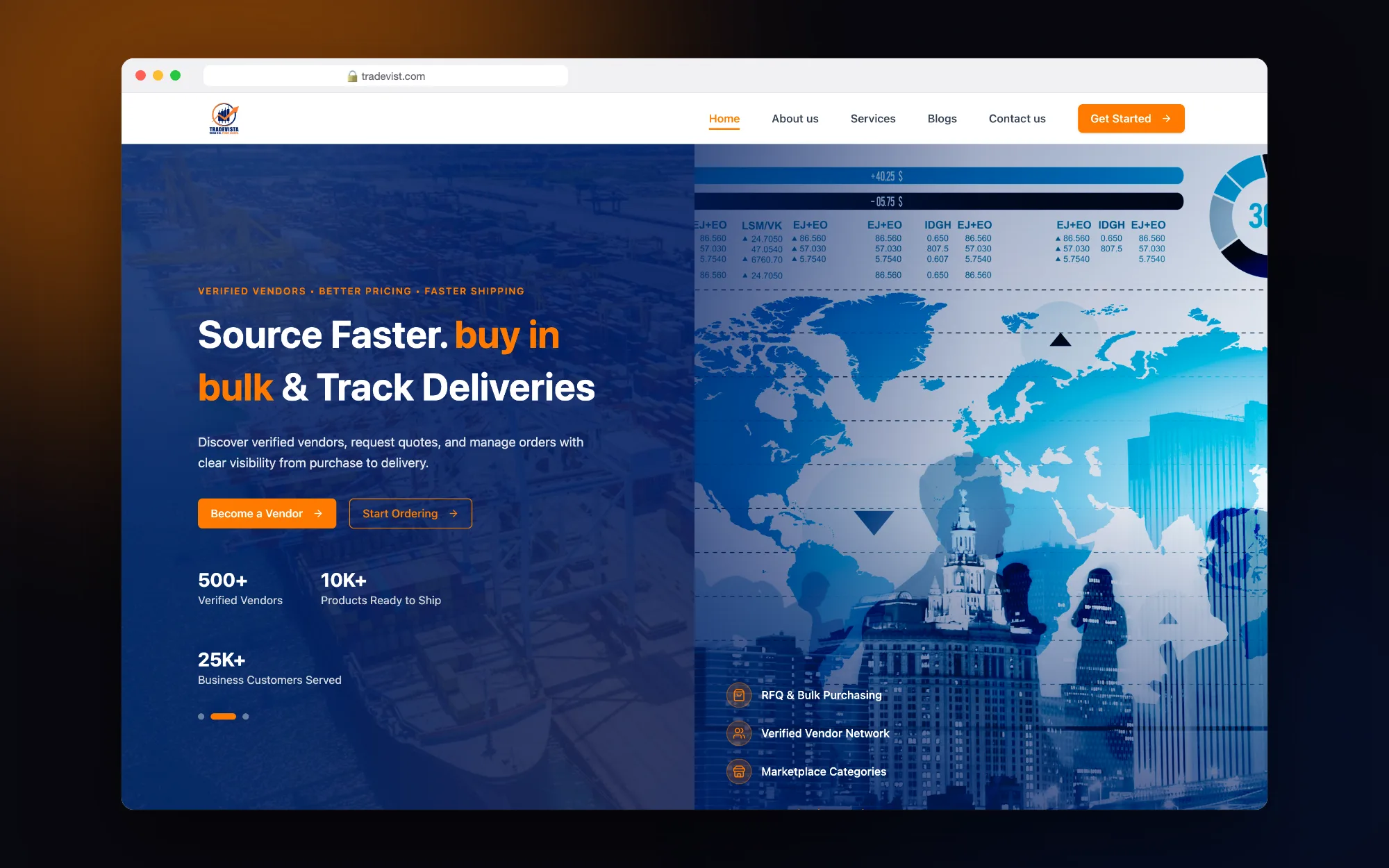Click the Source Faster hero headline
This screenshot has width=1389, height=868.
pyautogui.click(x=397, y=361)
